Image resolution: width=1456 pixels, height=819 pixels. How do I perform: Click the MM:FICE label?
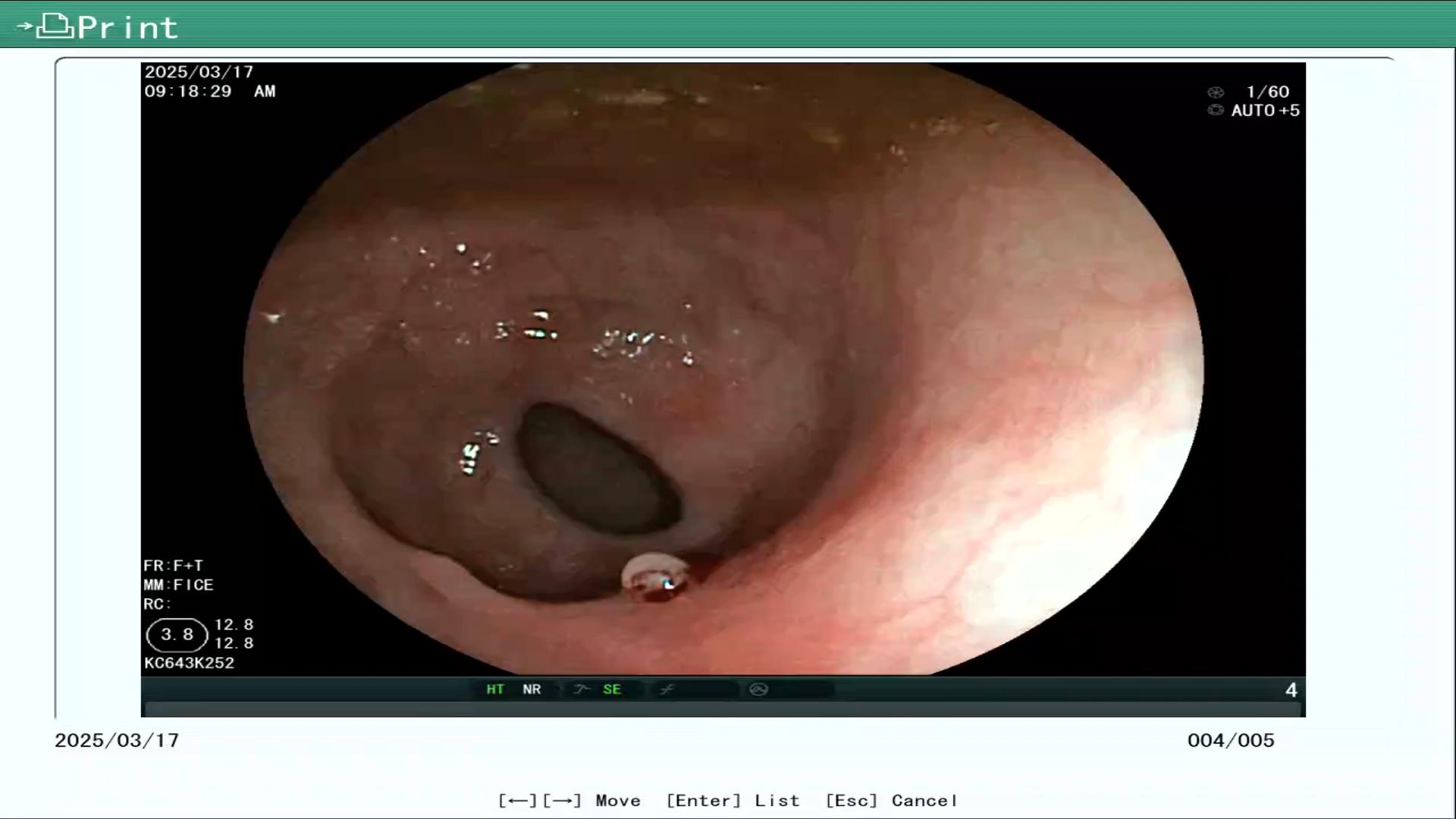click(x=179, y=585)
